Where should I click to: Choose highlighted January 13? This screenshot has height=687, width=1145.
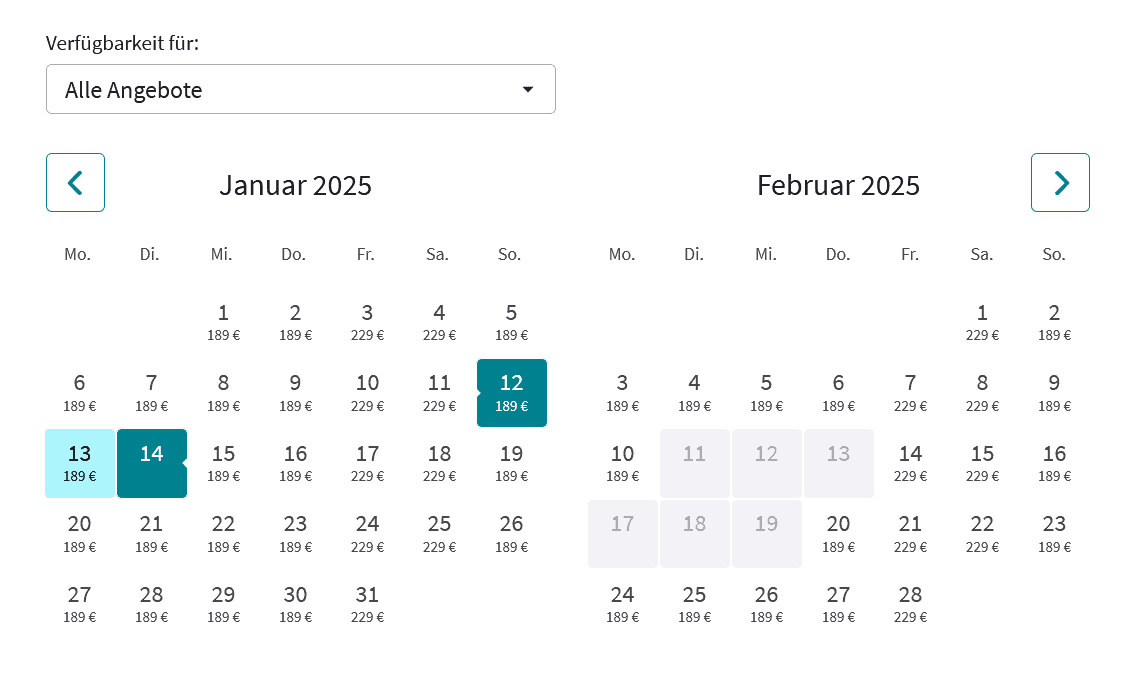pyautogui.click(x=80, y=463)
